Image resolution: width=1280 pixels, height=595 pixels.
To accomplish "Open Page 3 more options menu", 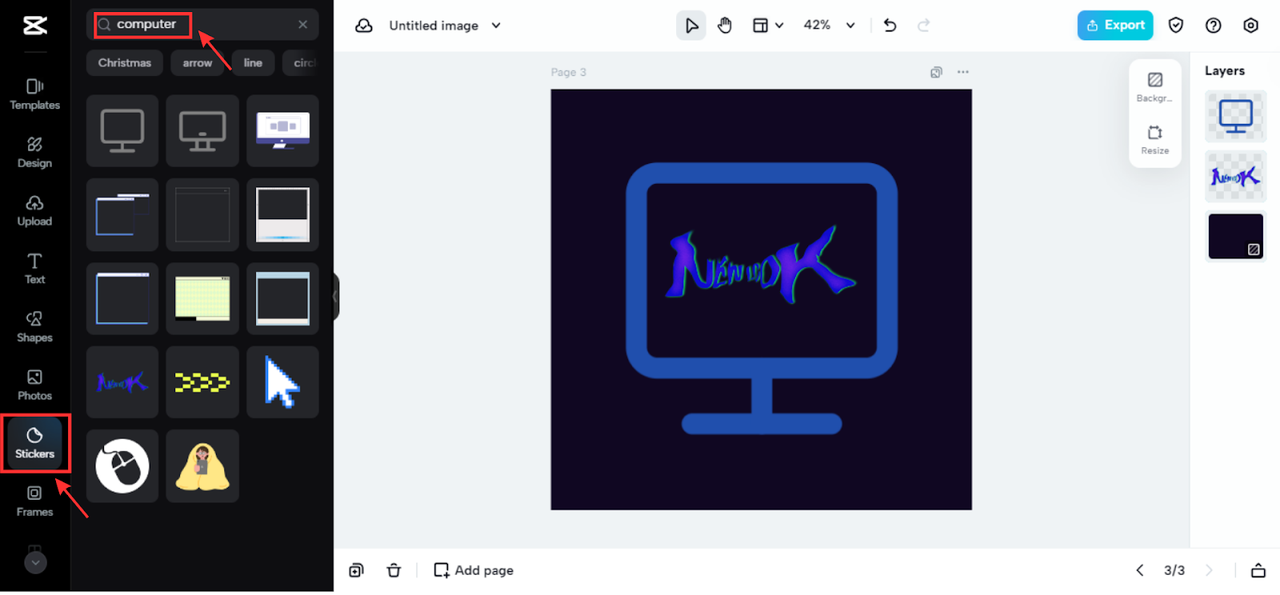I will pyautogui.click(x=963, y=72).
